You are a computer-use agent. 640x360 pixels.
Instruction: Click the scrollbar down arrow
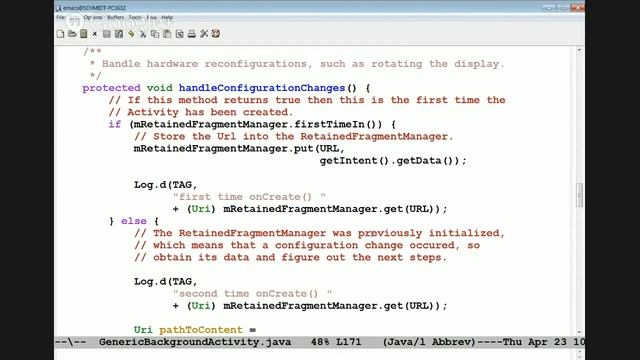(579, 332)
